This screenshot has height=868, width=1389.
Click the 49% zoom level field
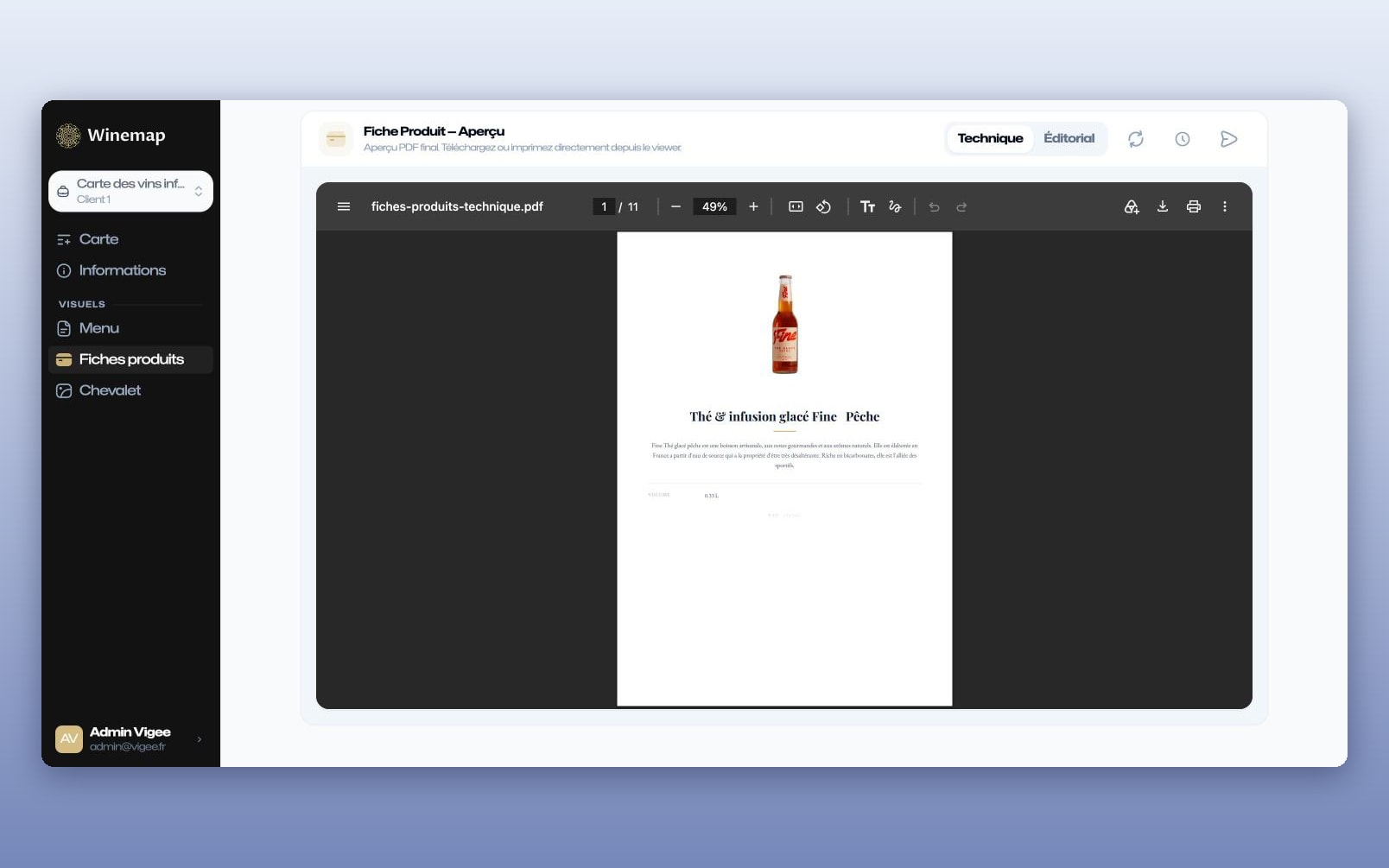(x=714, y=206)
